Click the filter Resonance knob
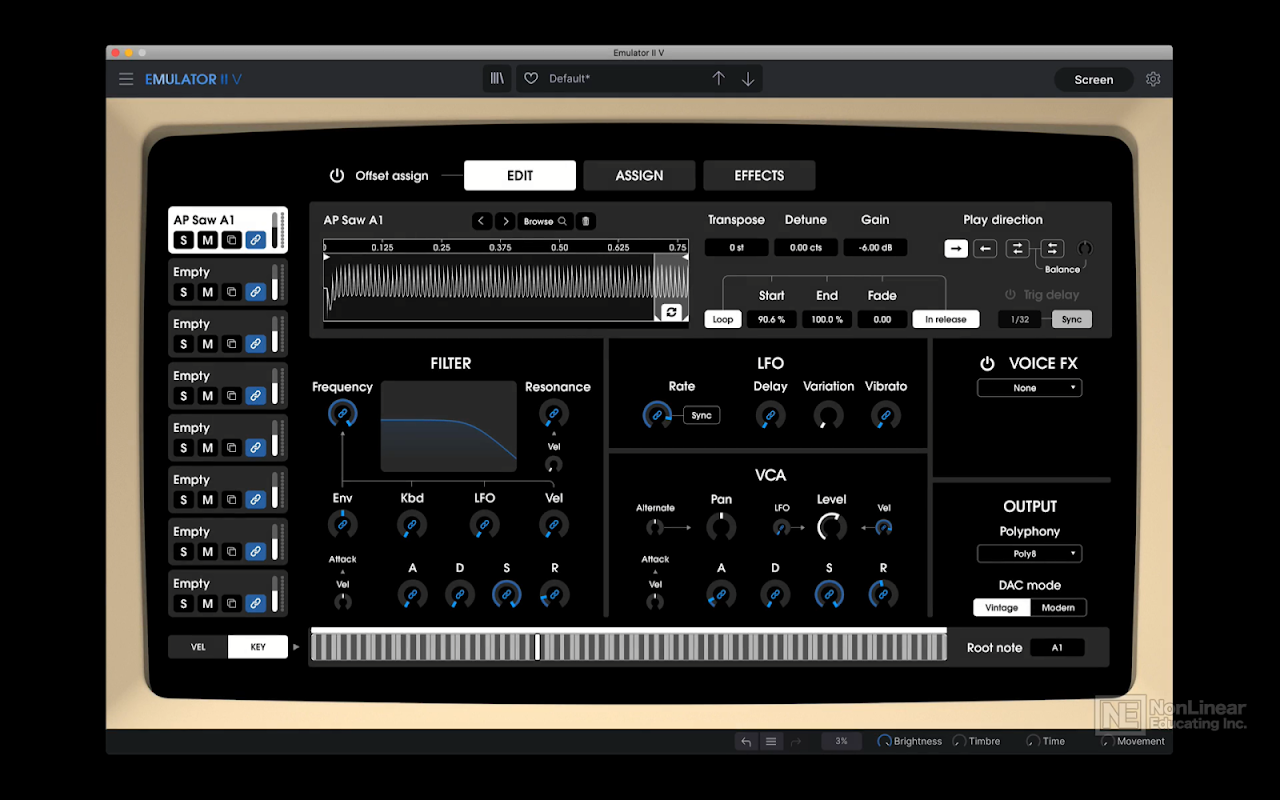The image size is (1280, 800). click(x=553, y=414)
